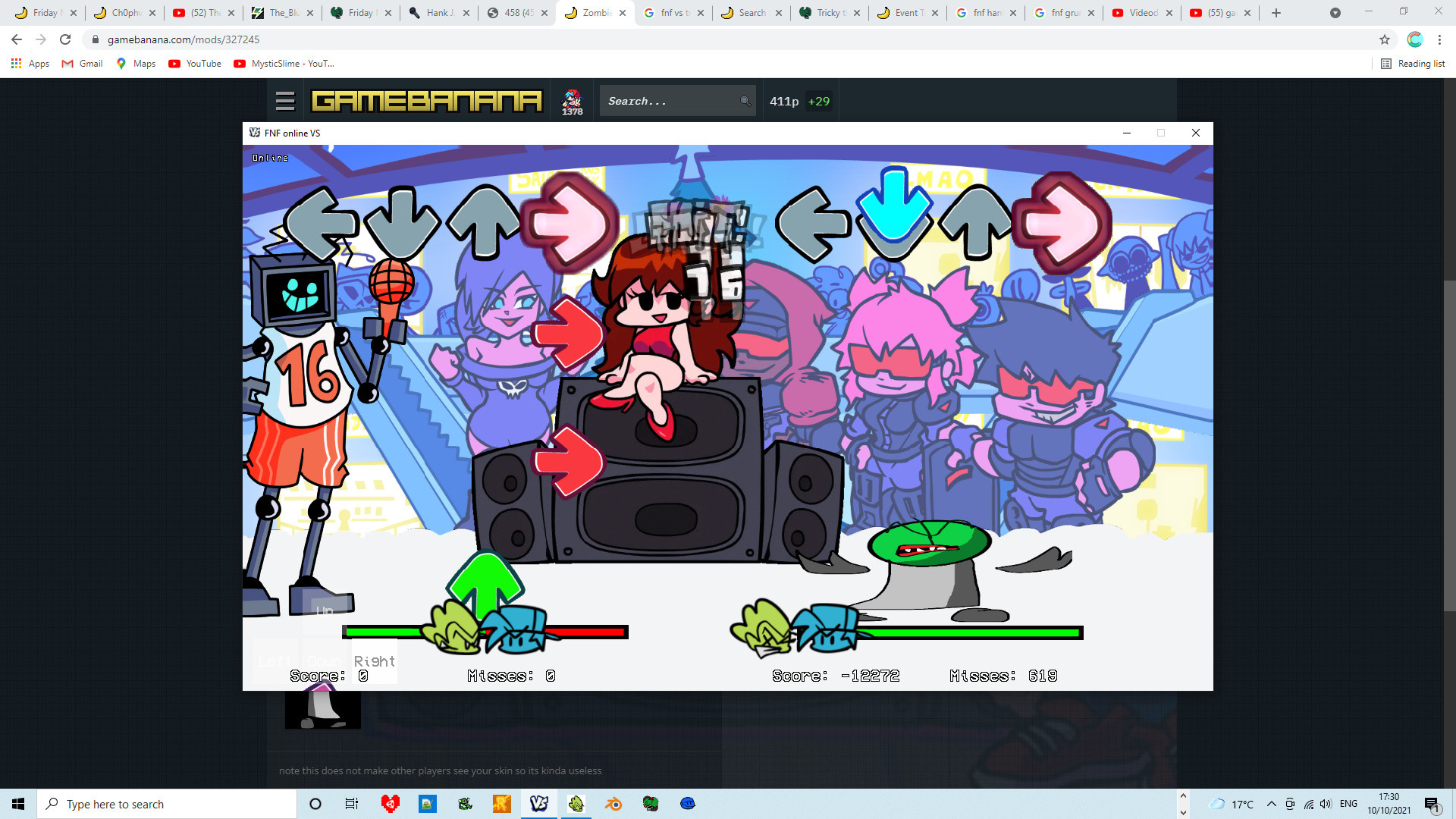
Task: Open Blender from the taskbar
Action: click(613, 804)
